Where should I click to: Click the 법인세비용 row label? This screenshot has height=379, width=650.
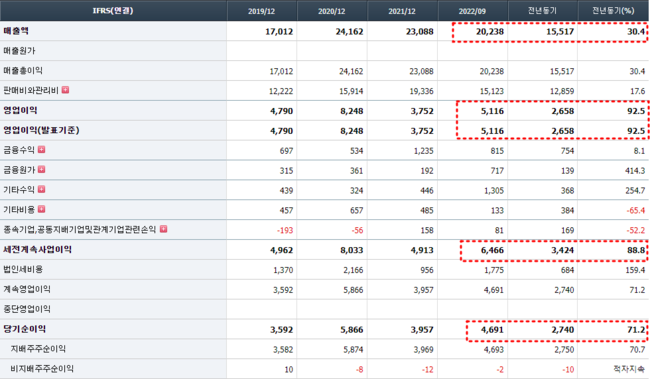(23, 270)
